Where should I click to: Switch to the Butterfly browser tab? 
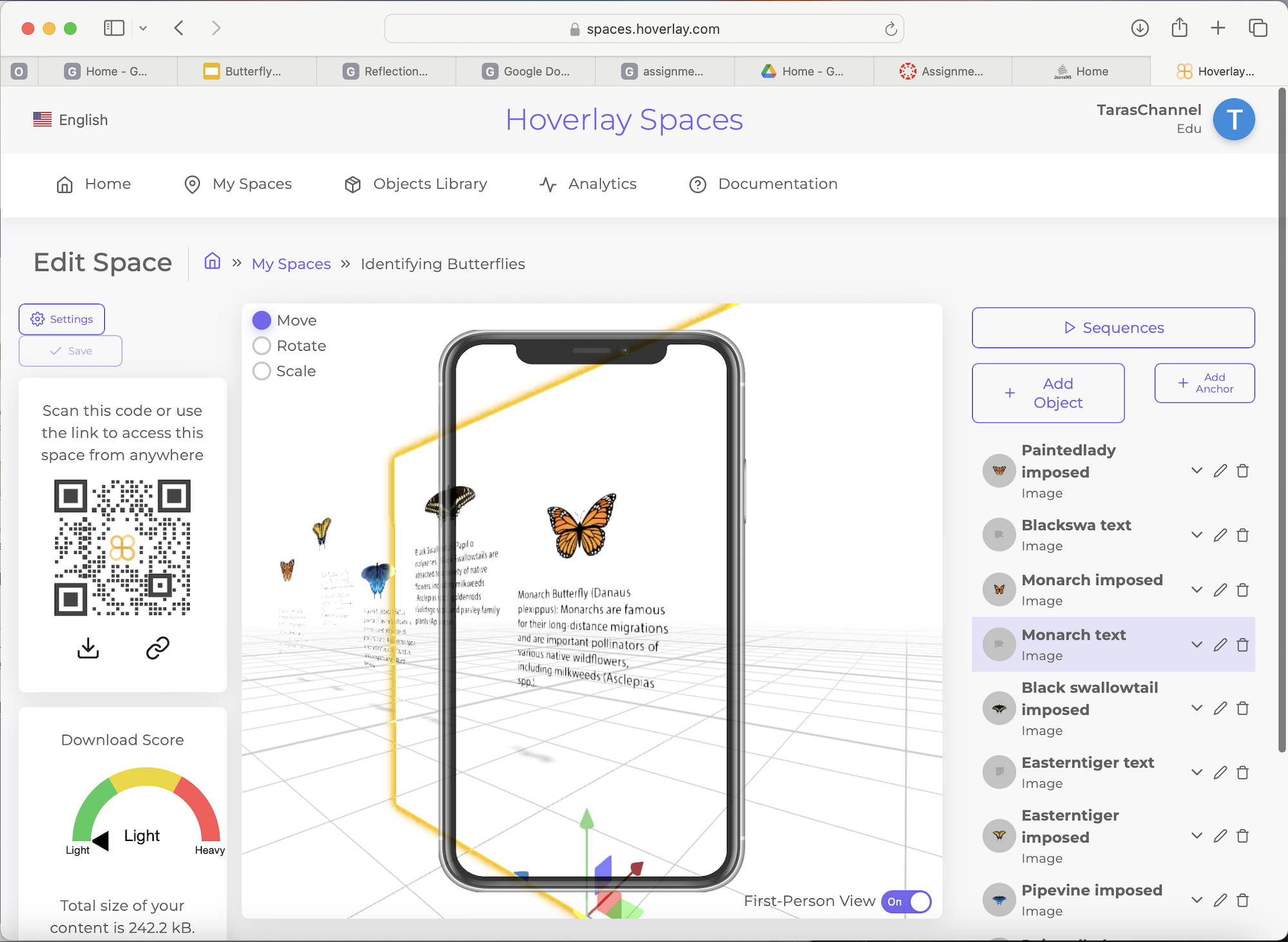(246, 71)
